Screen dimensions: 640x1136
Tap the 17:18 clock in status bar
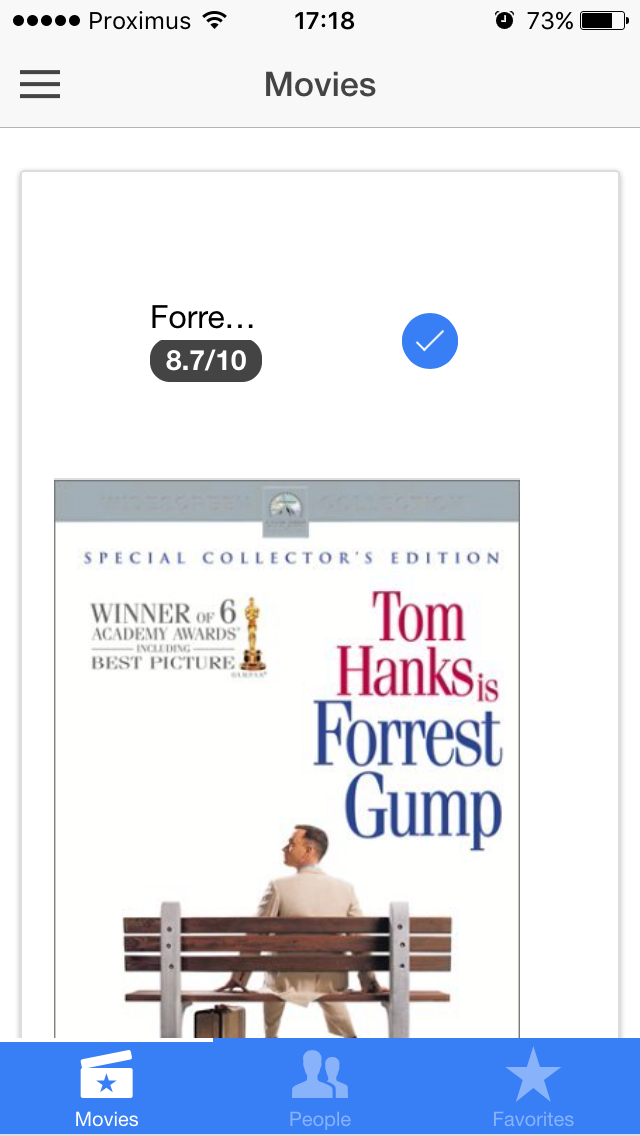coord(324,21)
